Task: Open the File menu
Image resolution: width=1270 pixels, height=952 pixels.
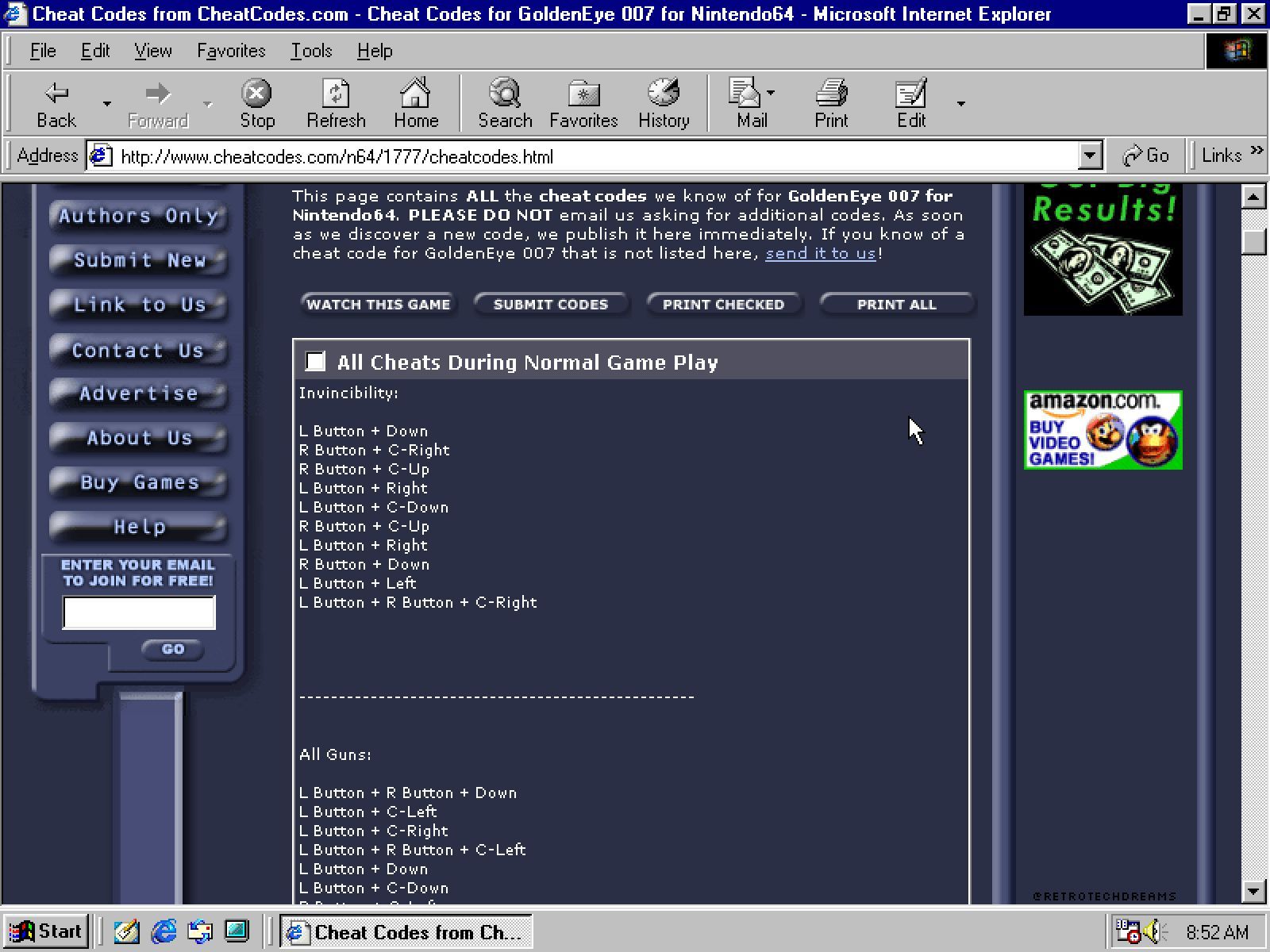Action: (43, 51)
